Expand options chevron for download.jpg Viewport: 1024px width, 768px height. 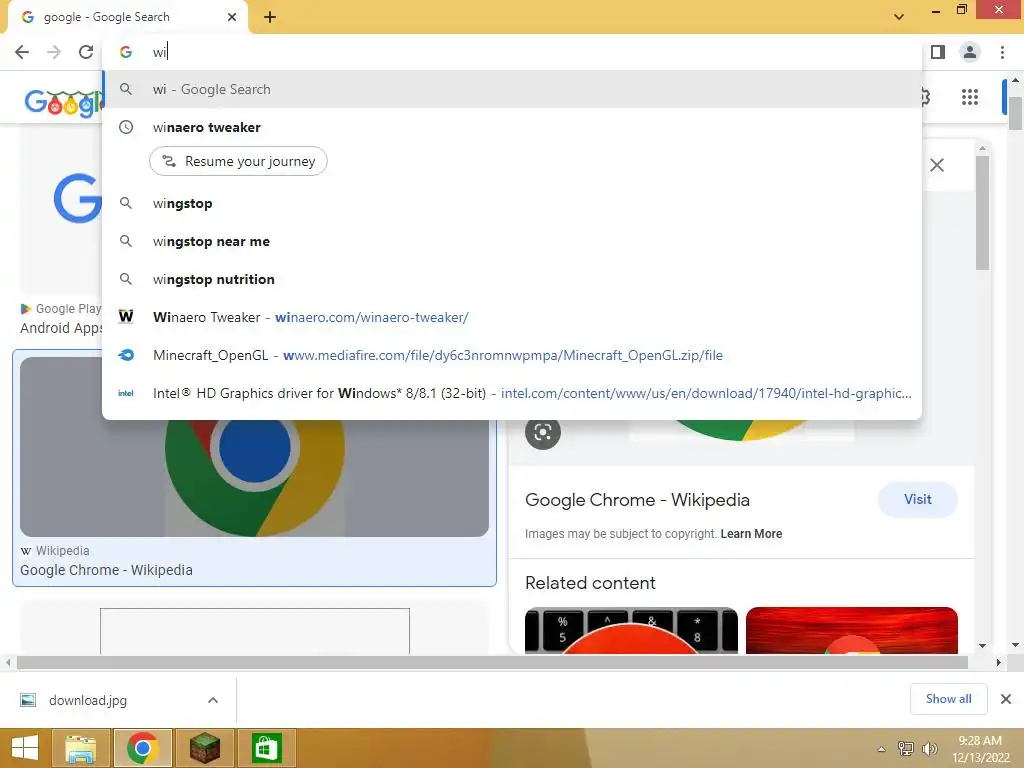[213, 700]
